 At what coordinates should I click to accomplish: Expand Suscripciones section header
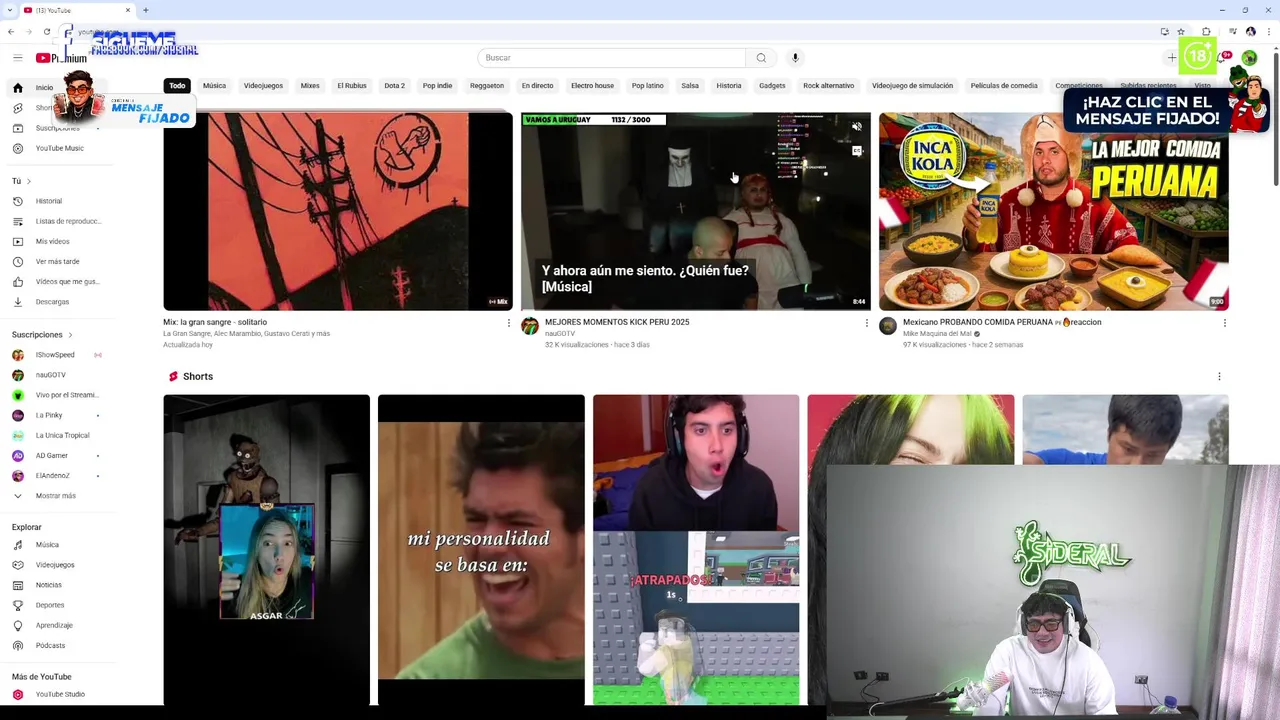pyautogui.click(x=42, y=335)
